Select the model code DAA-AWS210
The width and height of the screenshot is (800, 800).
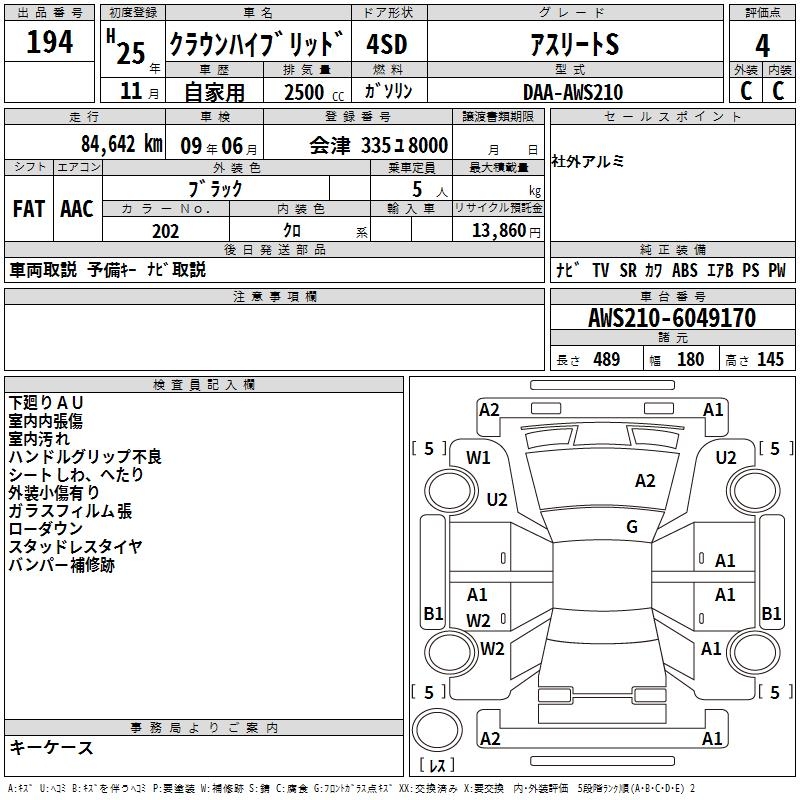coord(573,92)
